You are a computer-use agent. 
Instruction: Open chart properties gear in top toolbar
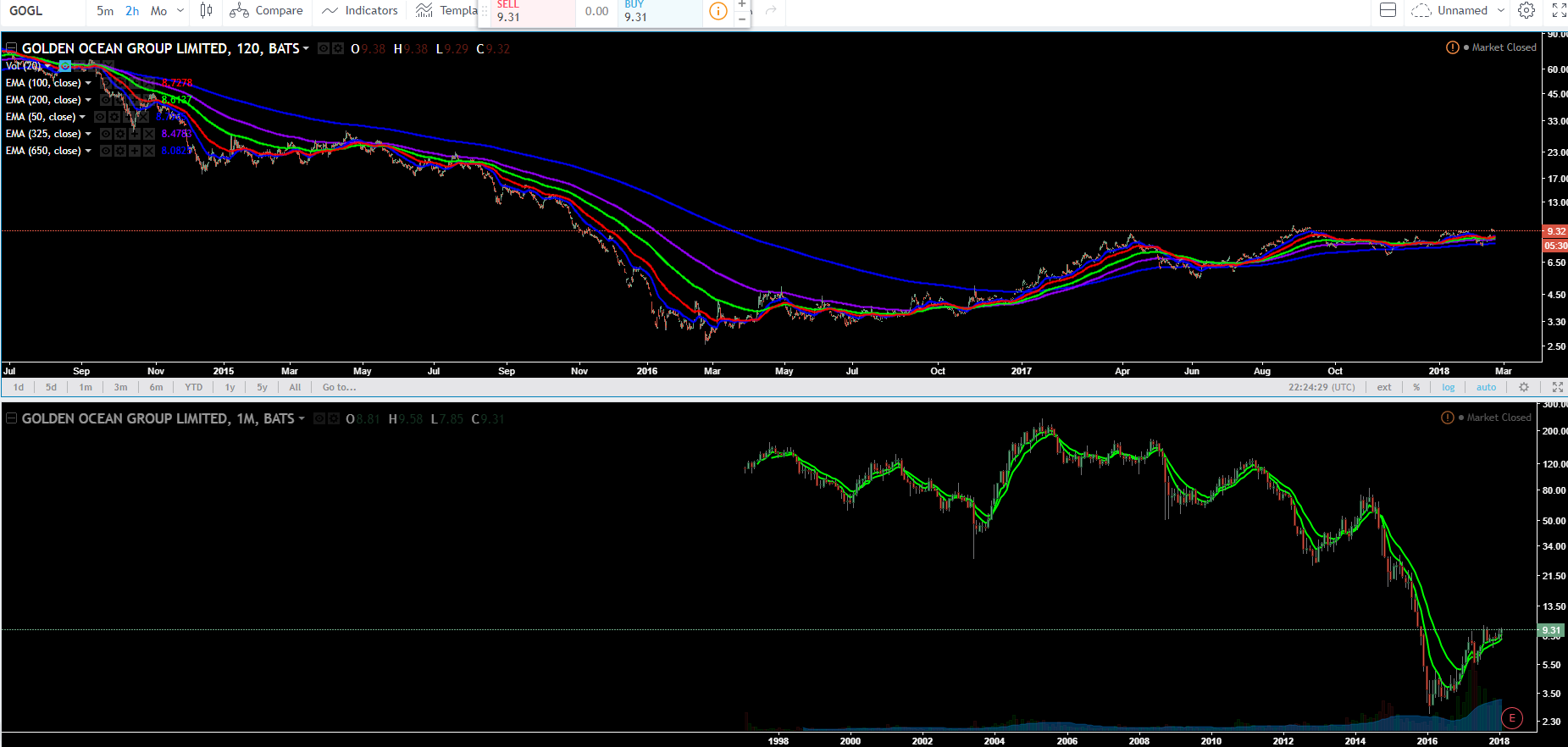click(x=1526, y=11)
